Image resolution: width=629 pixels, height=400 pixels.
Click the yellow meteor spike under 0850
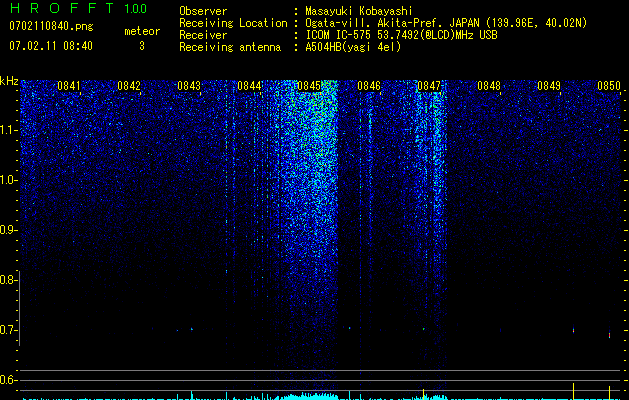[x=609, y=393]
